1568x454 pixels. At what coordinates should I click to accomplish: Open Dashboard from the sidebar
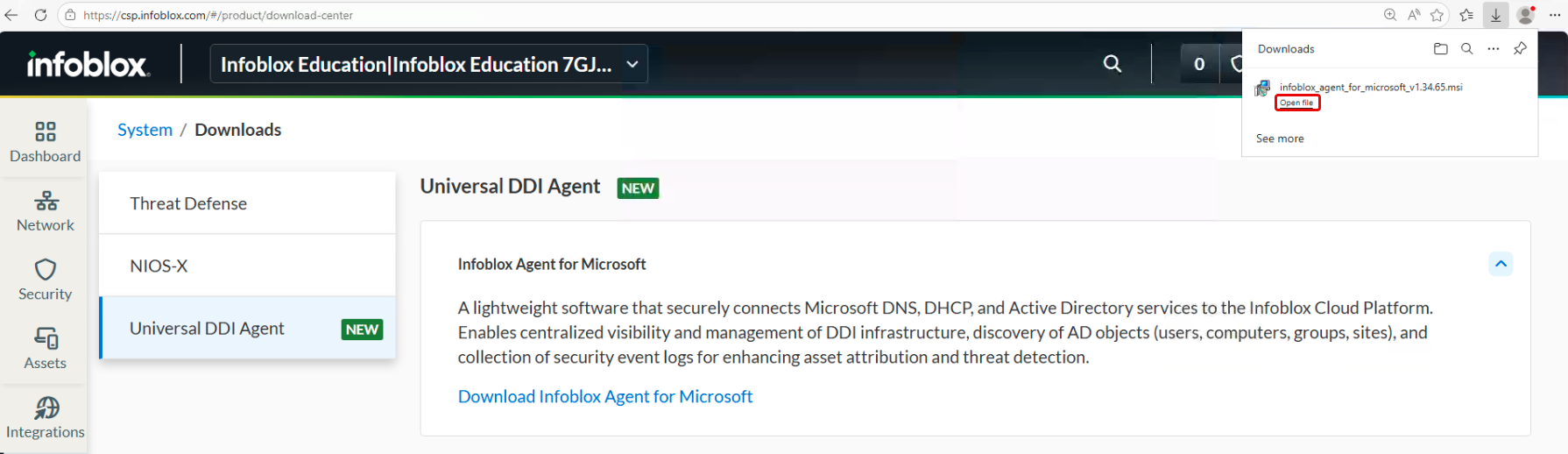click(x=45, y=142)
